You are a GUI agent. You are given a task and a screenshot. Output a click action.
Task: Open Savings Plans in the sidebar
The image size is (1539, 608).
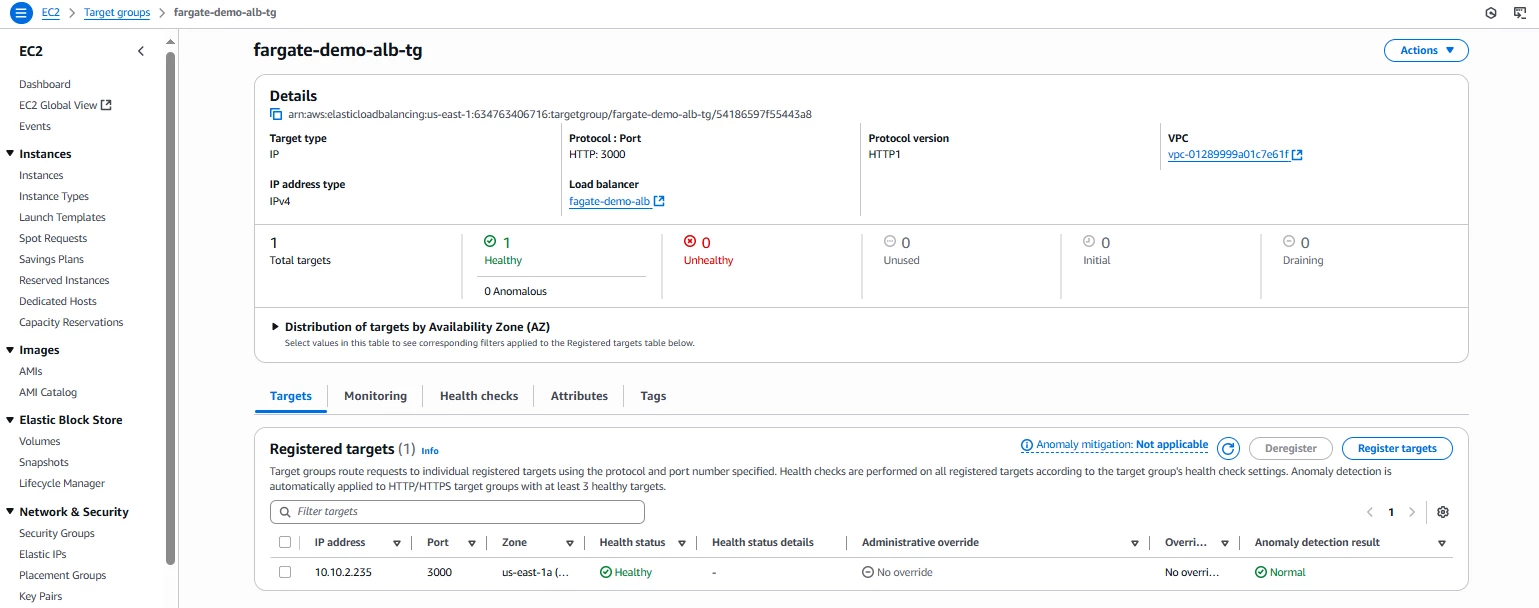pyautogui.click(x=51, y=259)
